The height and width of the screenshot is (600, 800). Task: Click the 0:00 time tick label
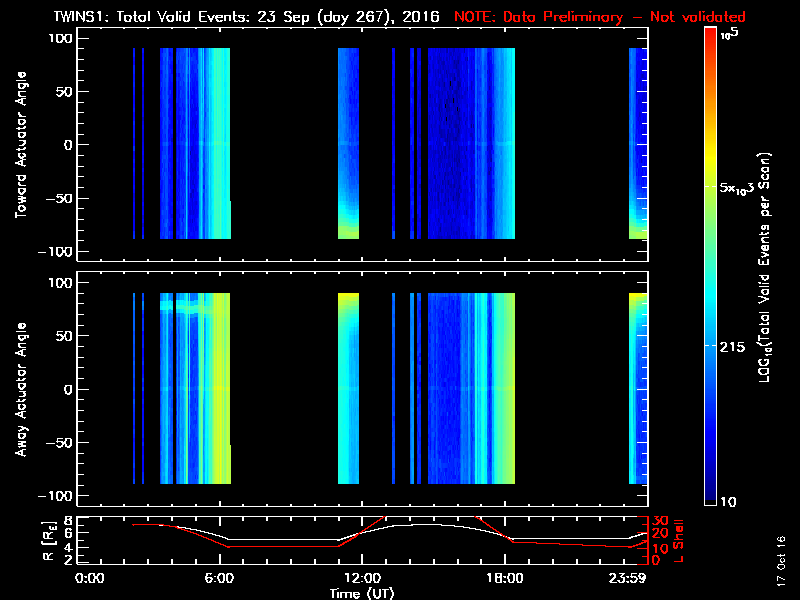pos(90,579)
